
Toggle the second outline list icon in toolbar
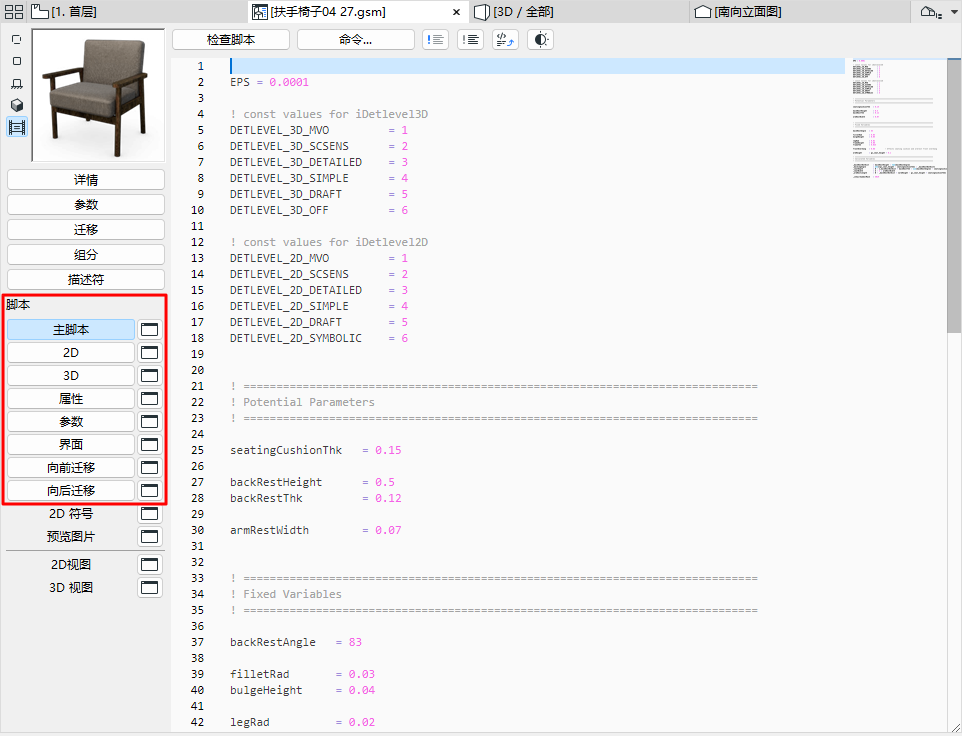point(470,39)
